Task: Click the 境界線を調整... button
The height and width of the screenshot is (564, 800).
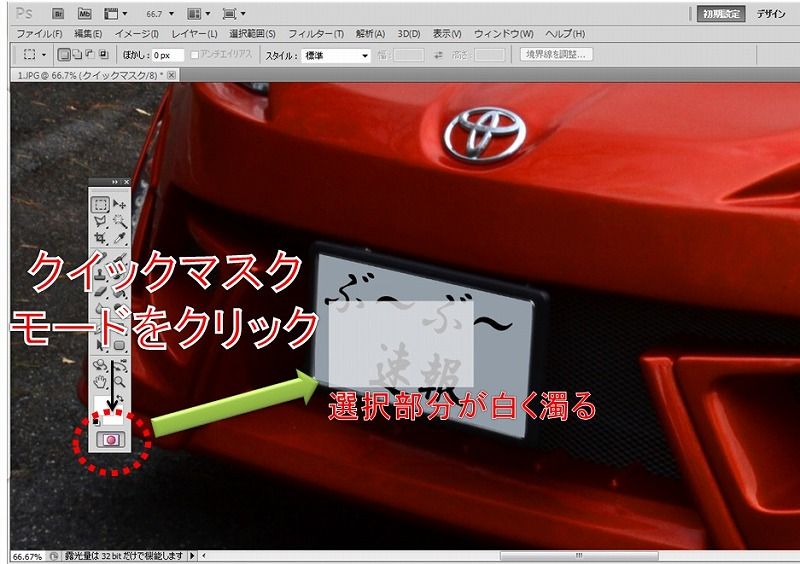Action: pyautogui.click(x=556, y=54)
